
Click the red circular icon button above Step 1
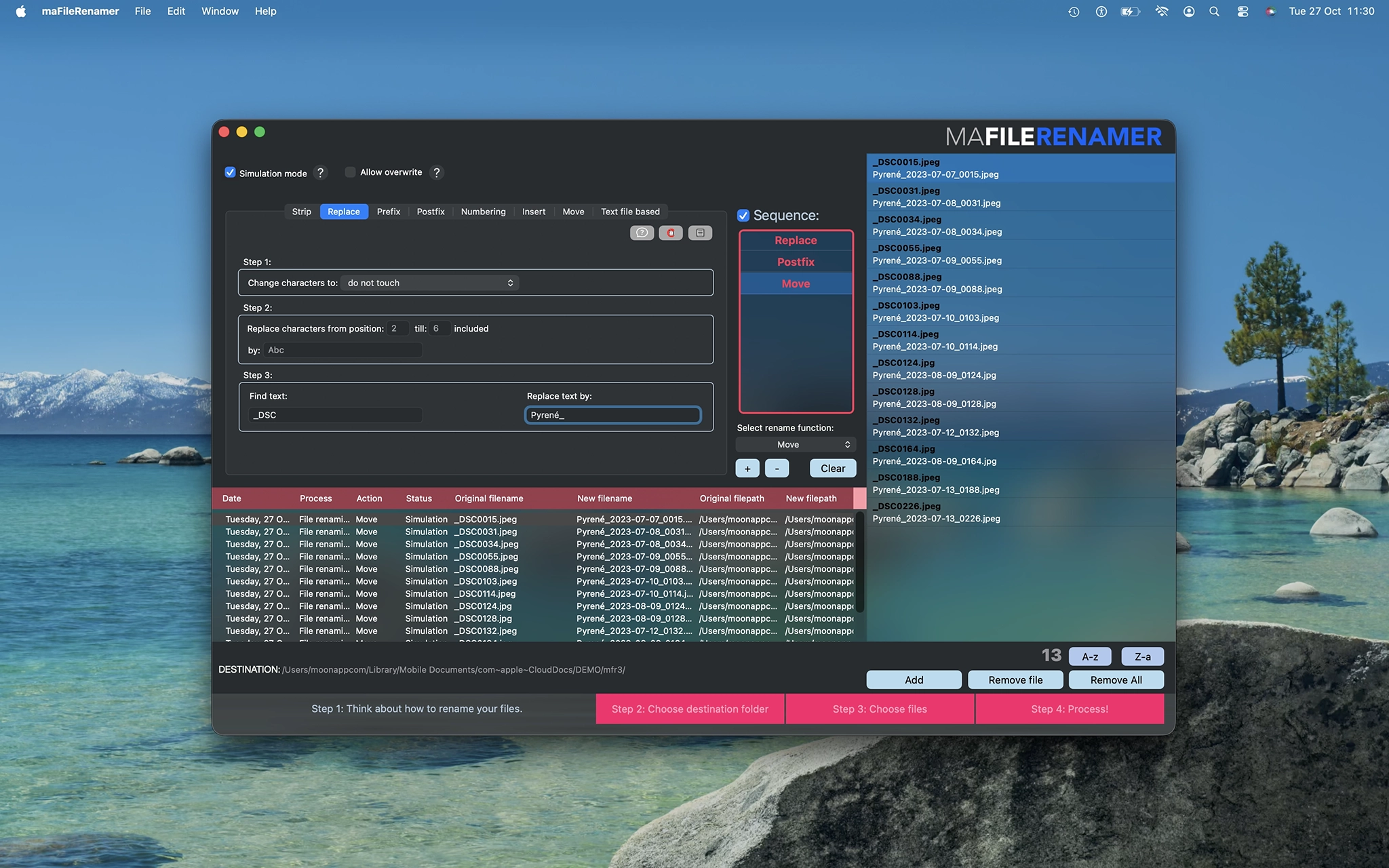(x=671, y=233)
